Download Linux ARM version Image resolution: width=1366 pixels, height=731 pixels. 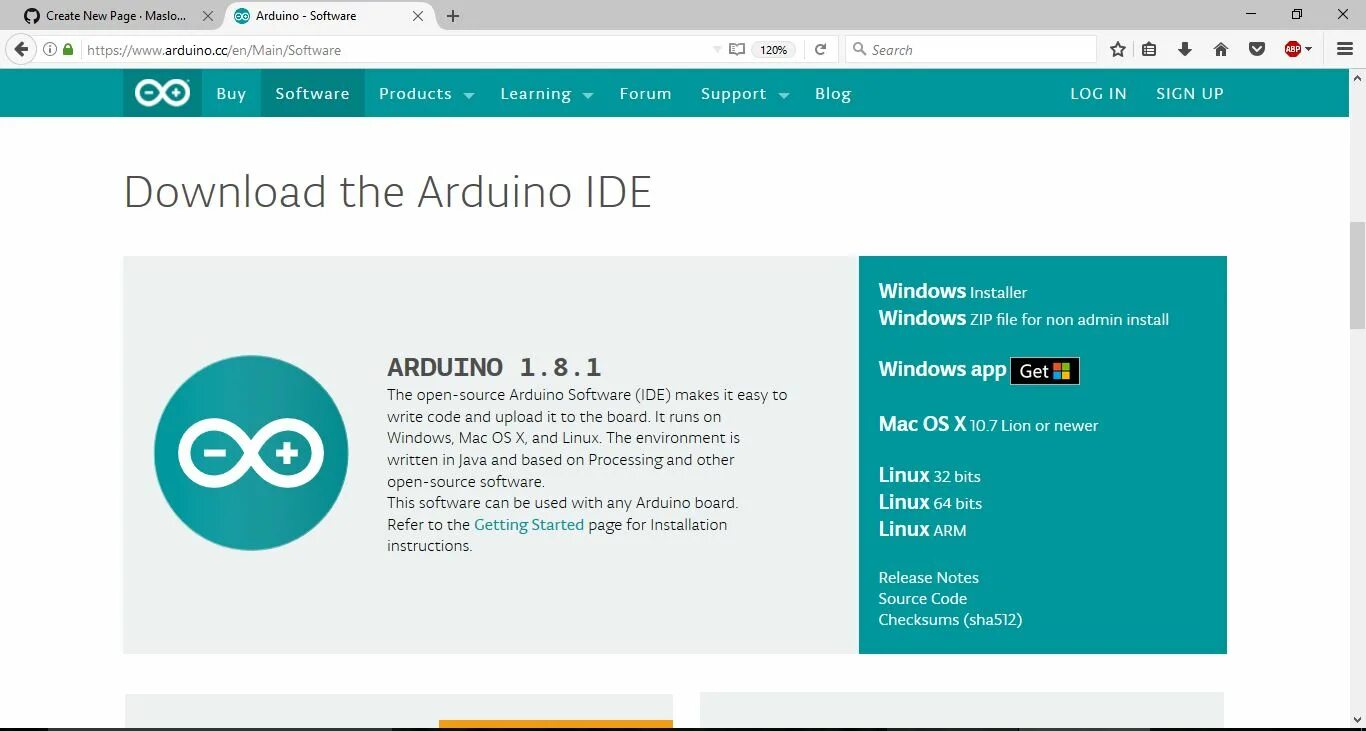tap(922, 529)
